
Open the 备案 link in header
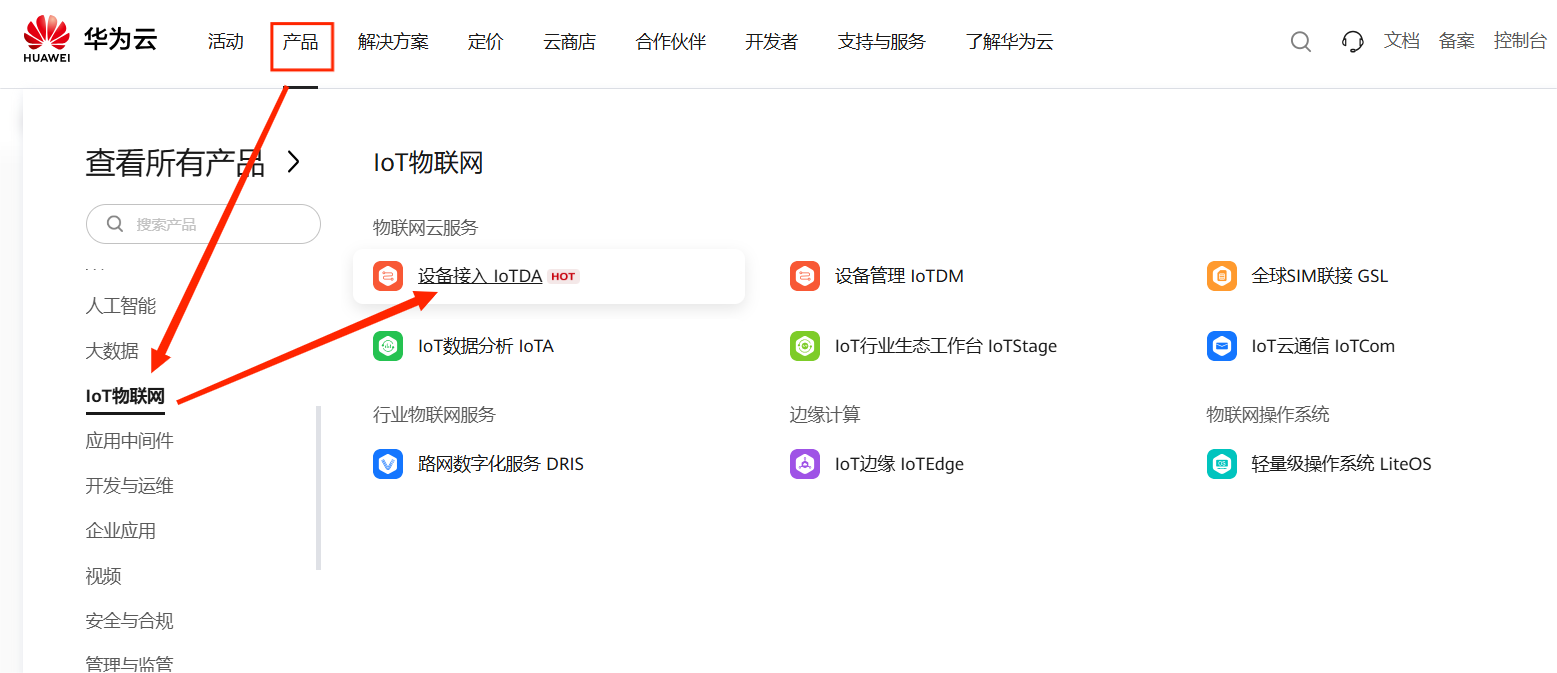click(1457, 41)
